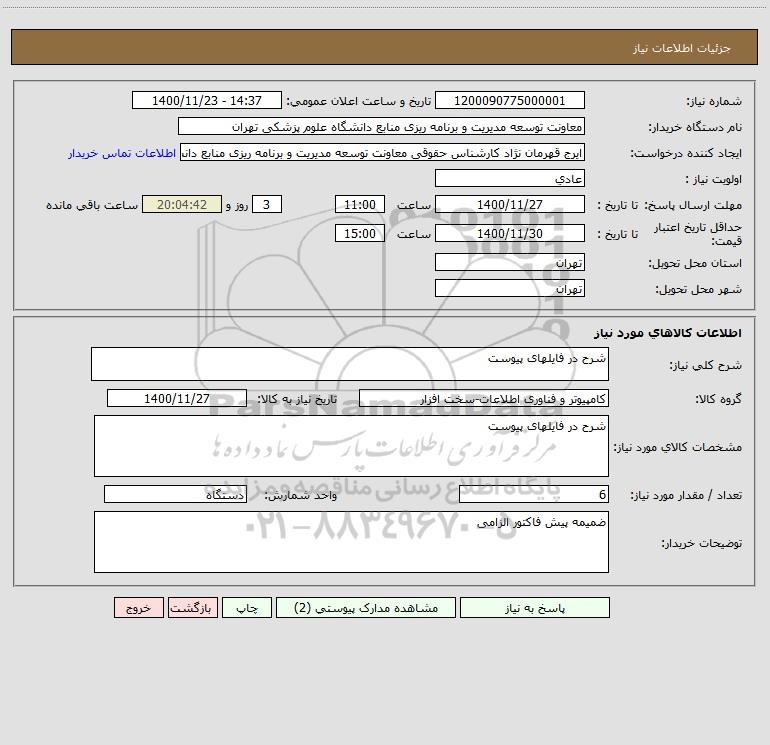Viewport: 770px width, 745px height.
Task: Click the quantity field showing 6
Action: click(534, 494)
